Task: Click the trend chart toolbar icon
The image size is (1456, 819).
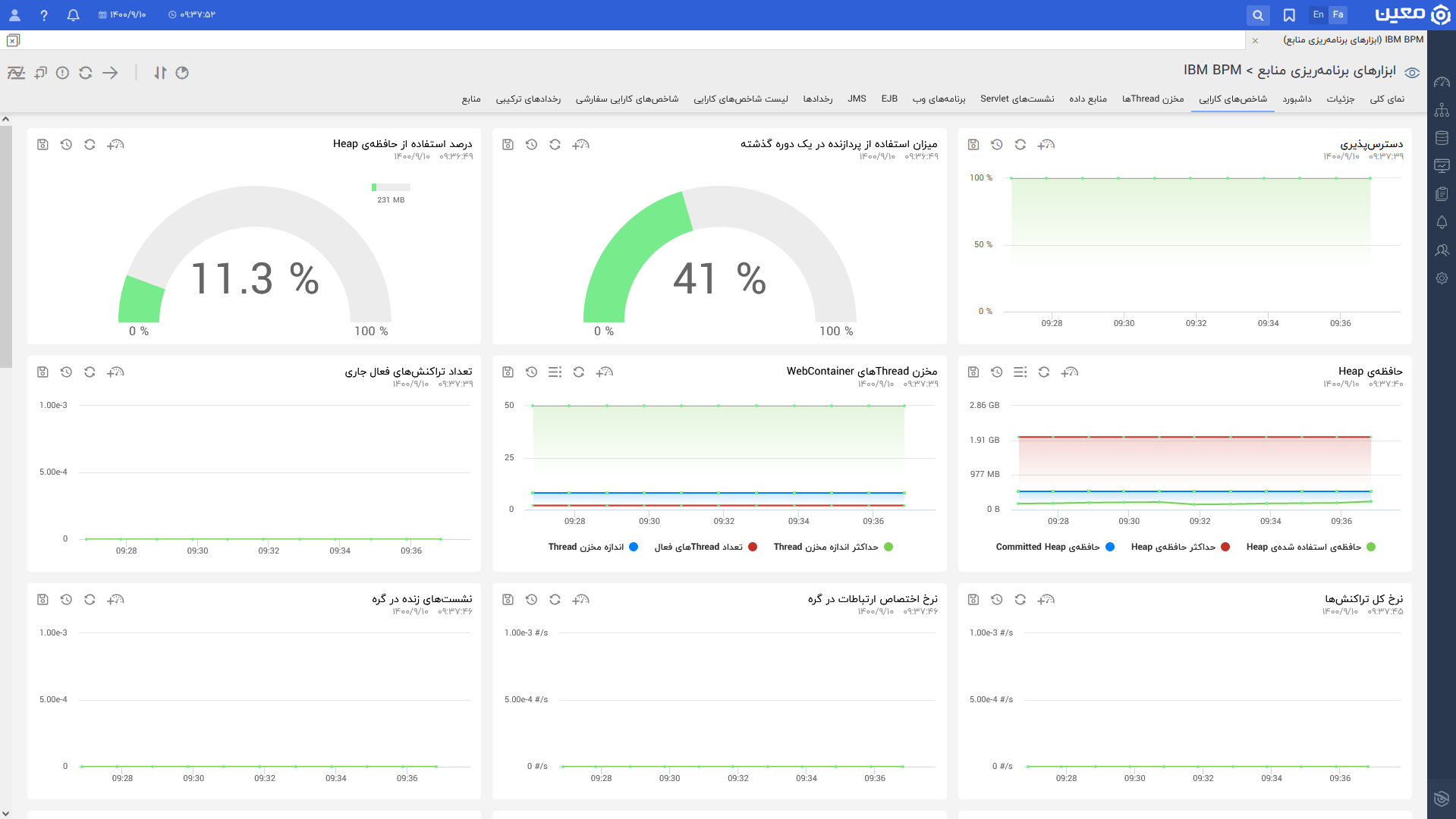Action: (x=16, y=73)
